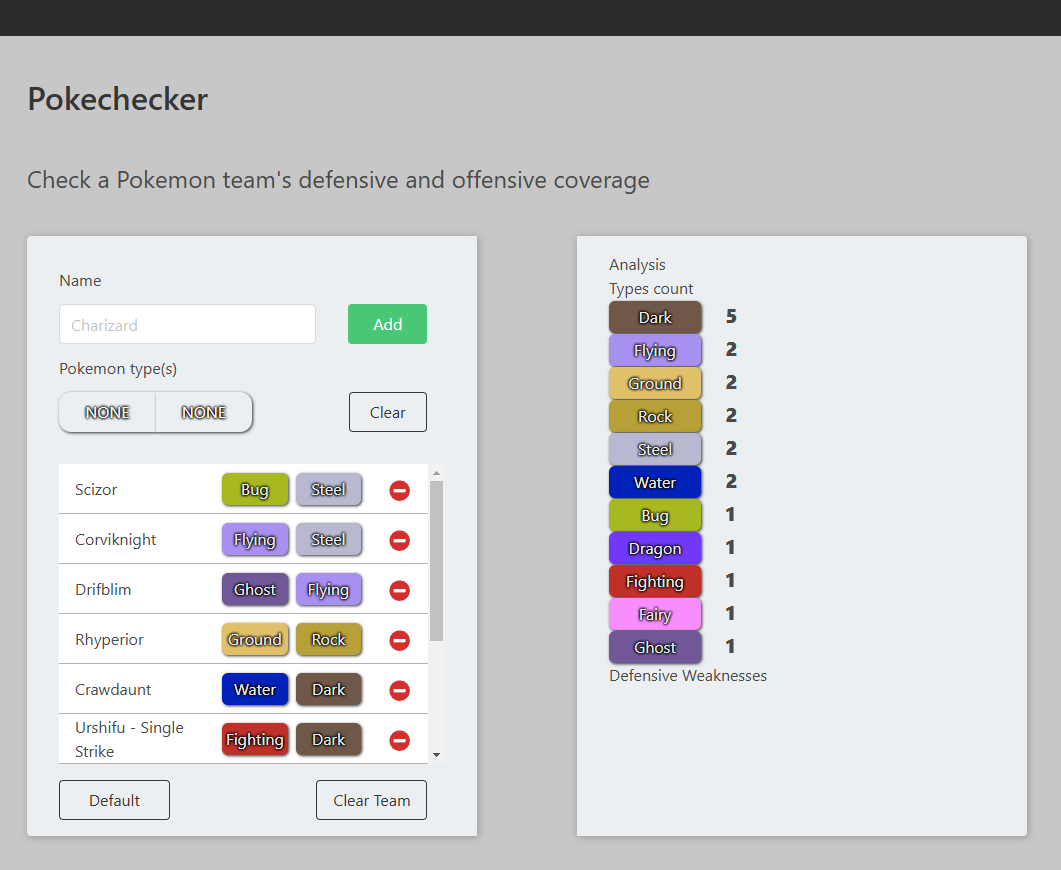Remove Crawdaunt from the team
The height and width of the screenshot is (870, 1061).
pyautogui.click(x=399, y=691)
